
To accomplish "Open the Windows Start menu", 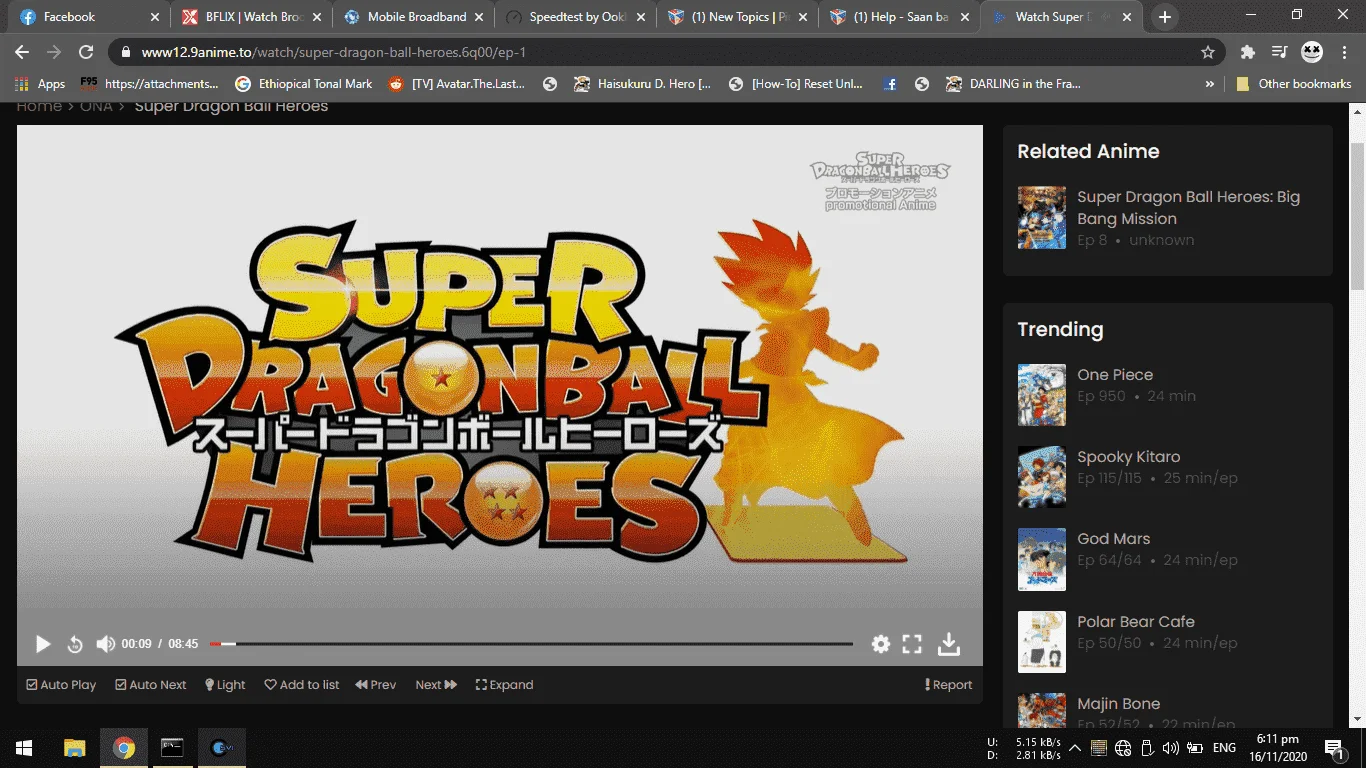I will tap(24, 748).
